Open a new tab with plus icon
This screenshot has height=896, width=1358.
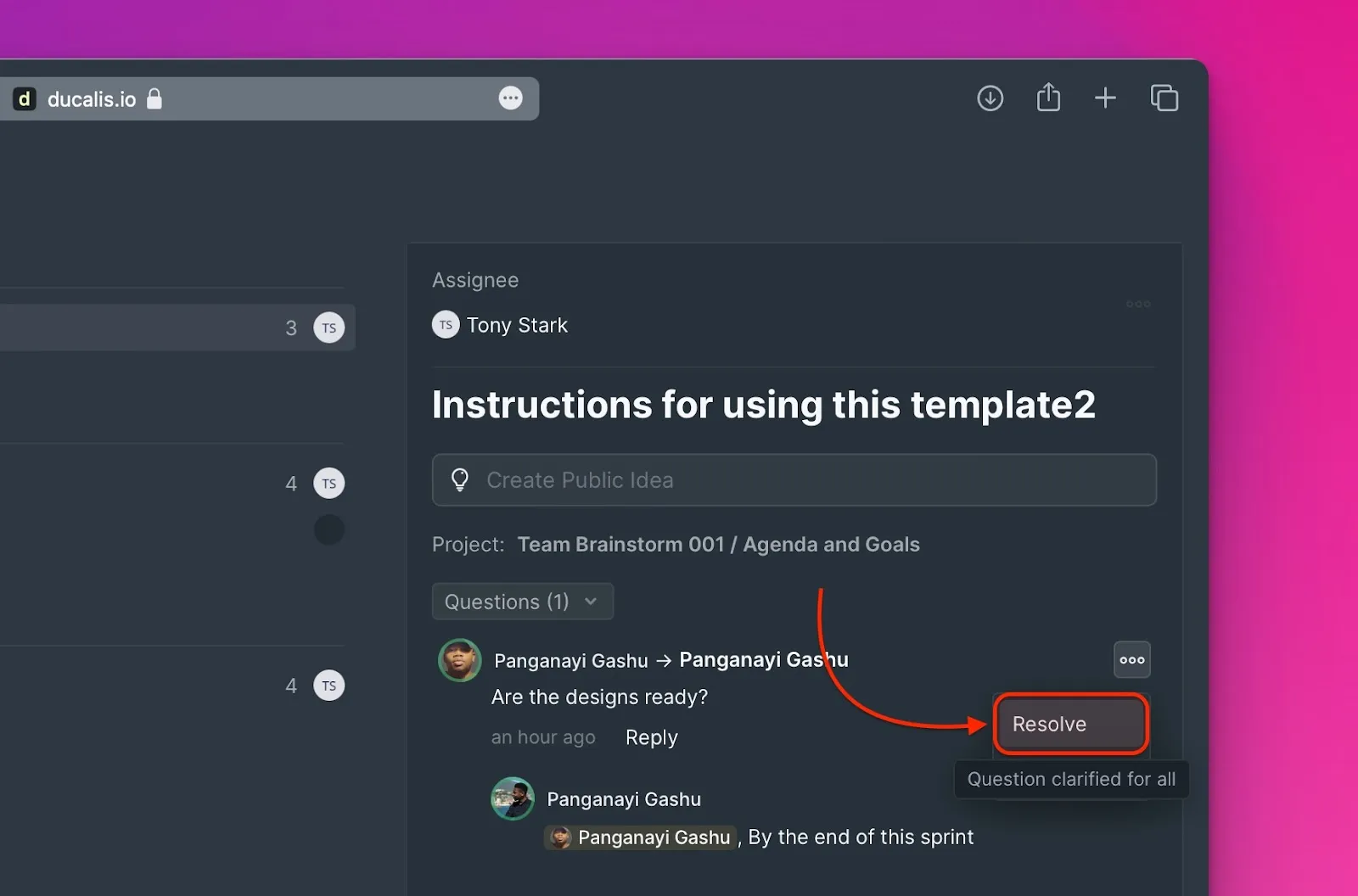click(x=1105, y=98)
